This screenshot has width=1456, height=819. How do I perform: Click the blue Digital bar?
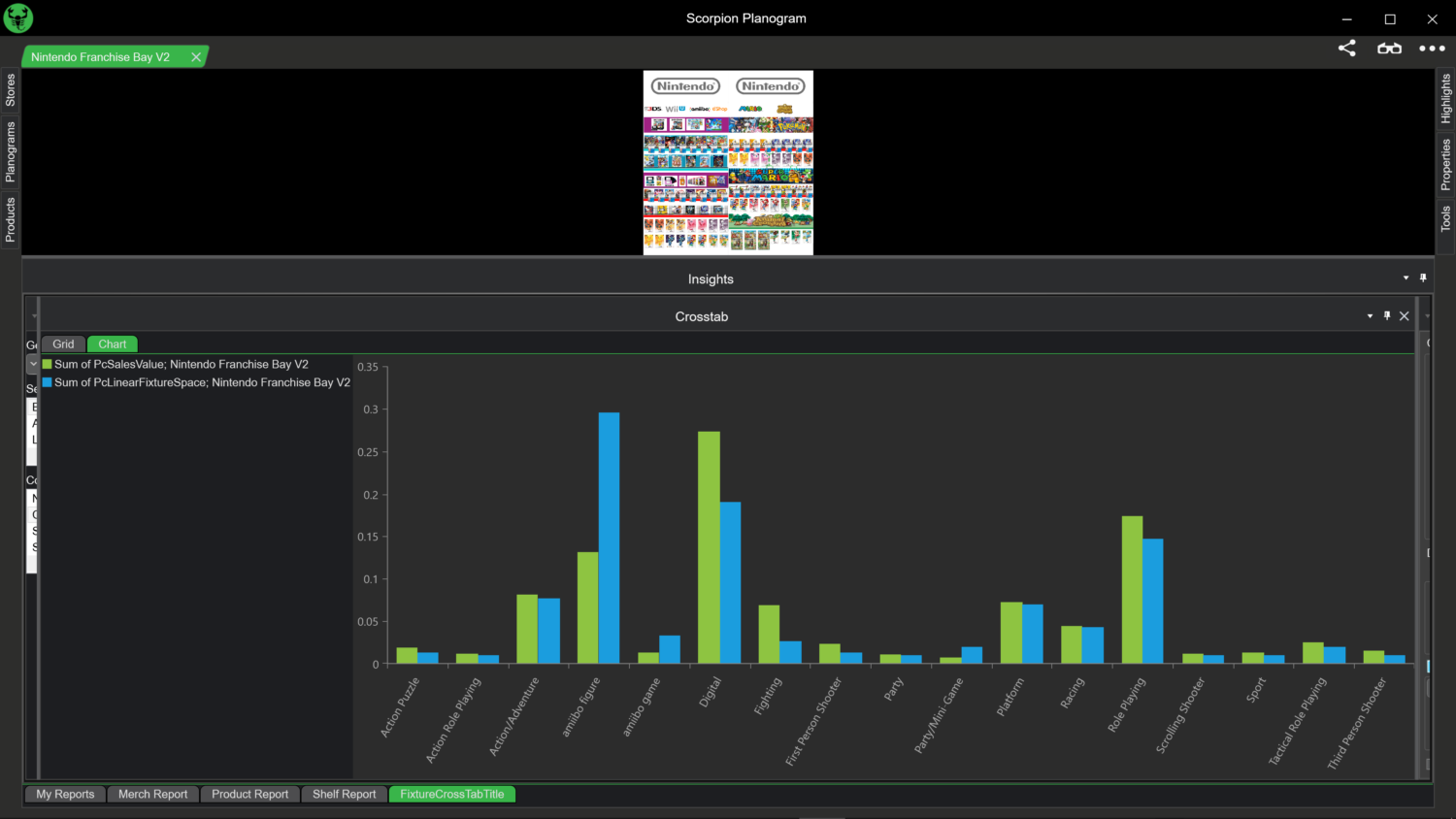tap(730, 583)
